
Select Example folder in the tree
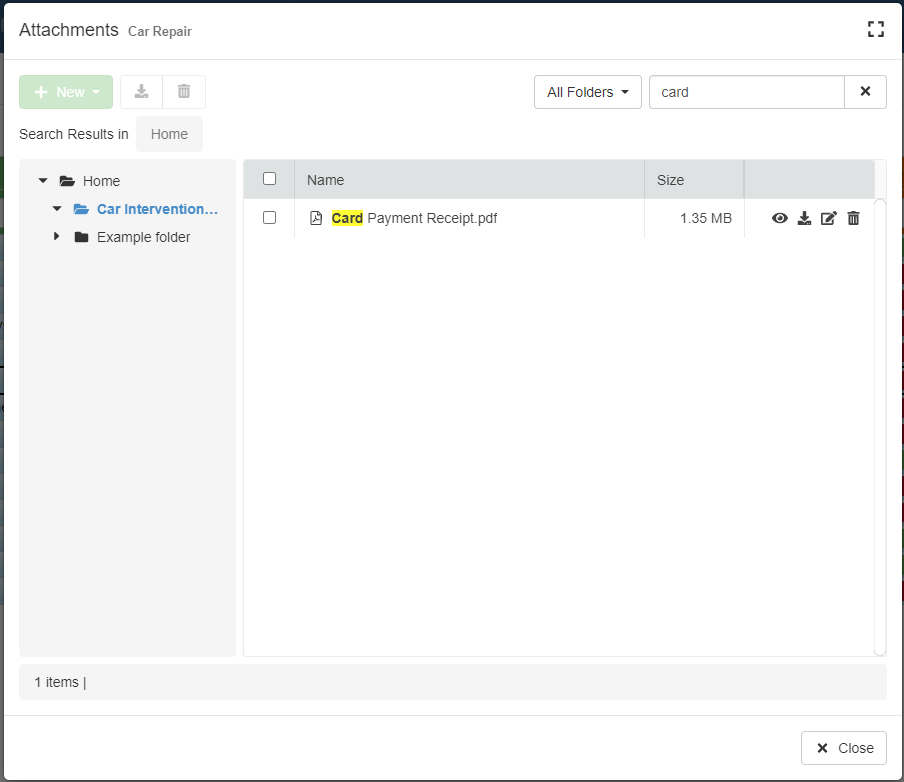[x=143, y=237]
